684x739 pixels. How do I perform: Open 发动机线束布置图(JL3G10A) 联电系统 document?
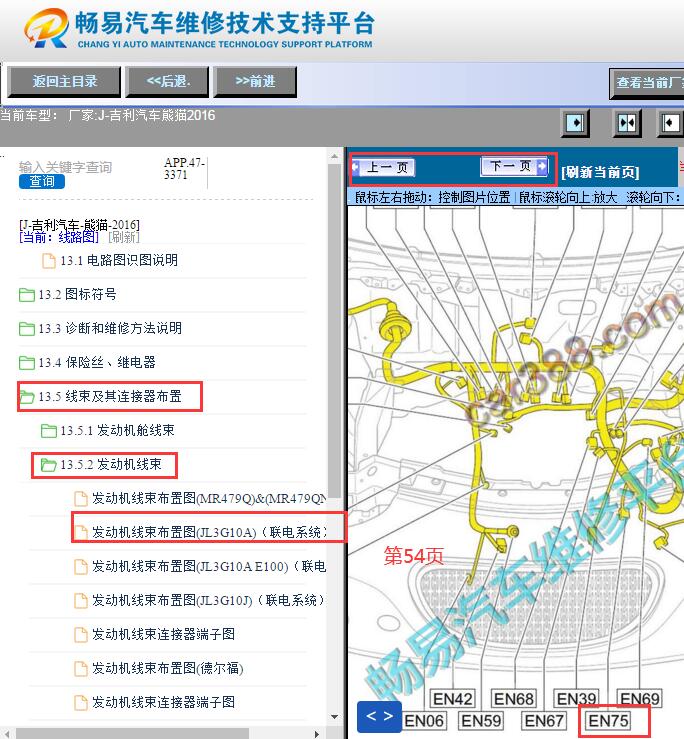(208, 533)
